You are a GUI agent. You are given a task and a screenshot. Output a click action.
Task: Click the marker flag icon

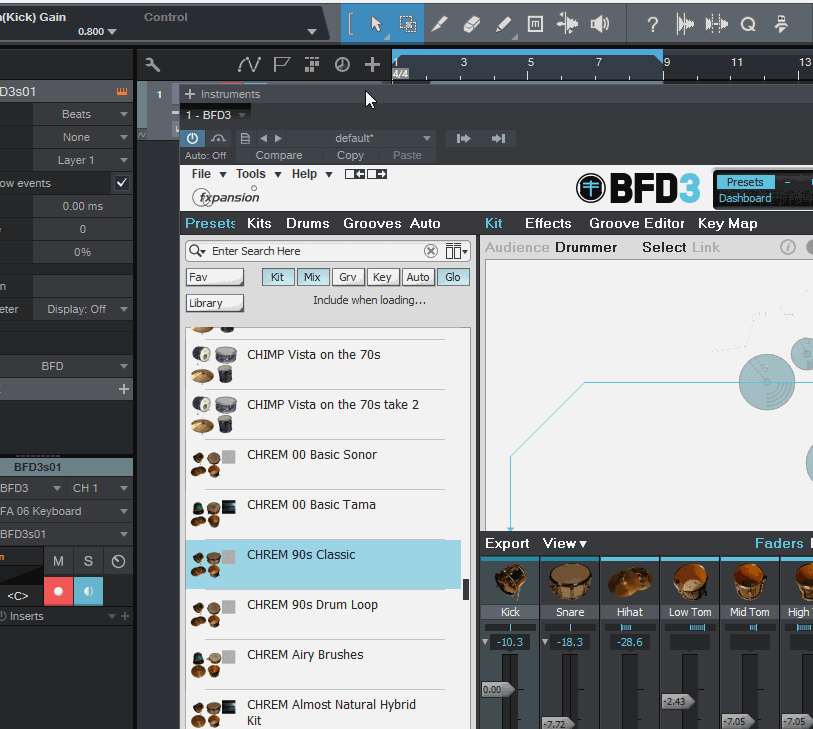pos(281,65)
